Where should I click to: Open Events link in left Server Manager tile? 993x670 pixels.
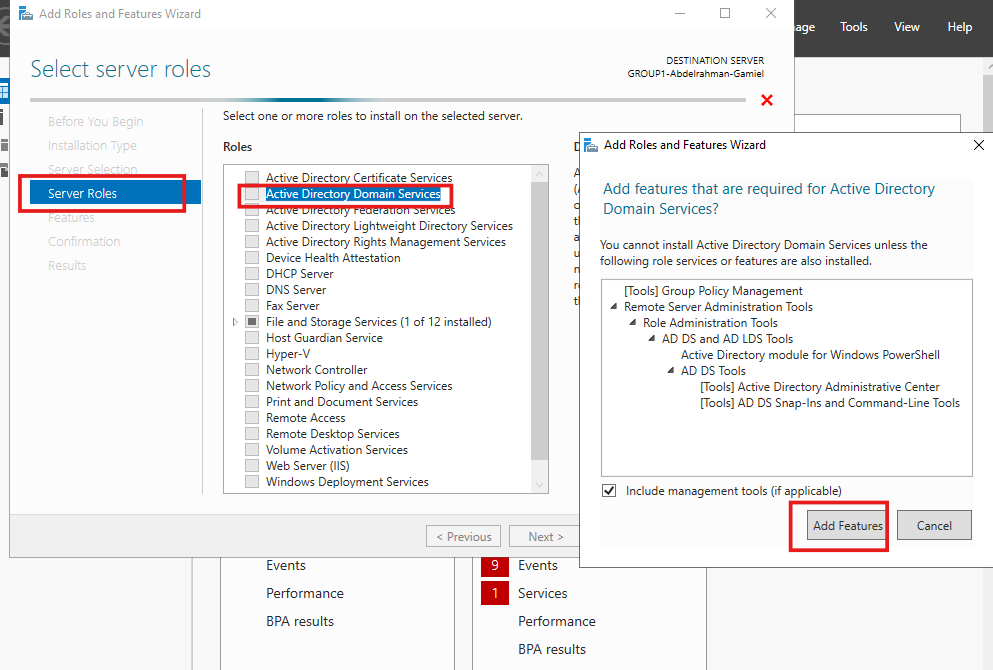click(x=286, y=566)
